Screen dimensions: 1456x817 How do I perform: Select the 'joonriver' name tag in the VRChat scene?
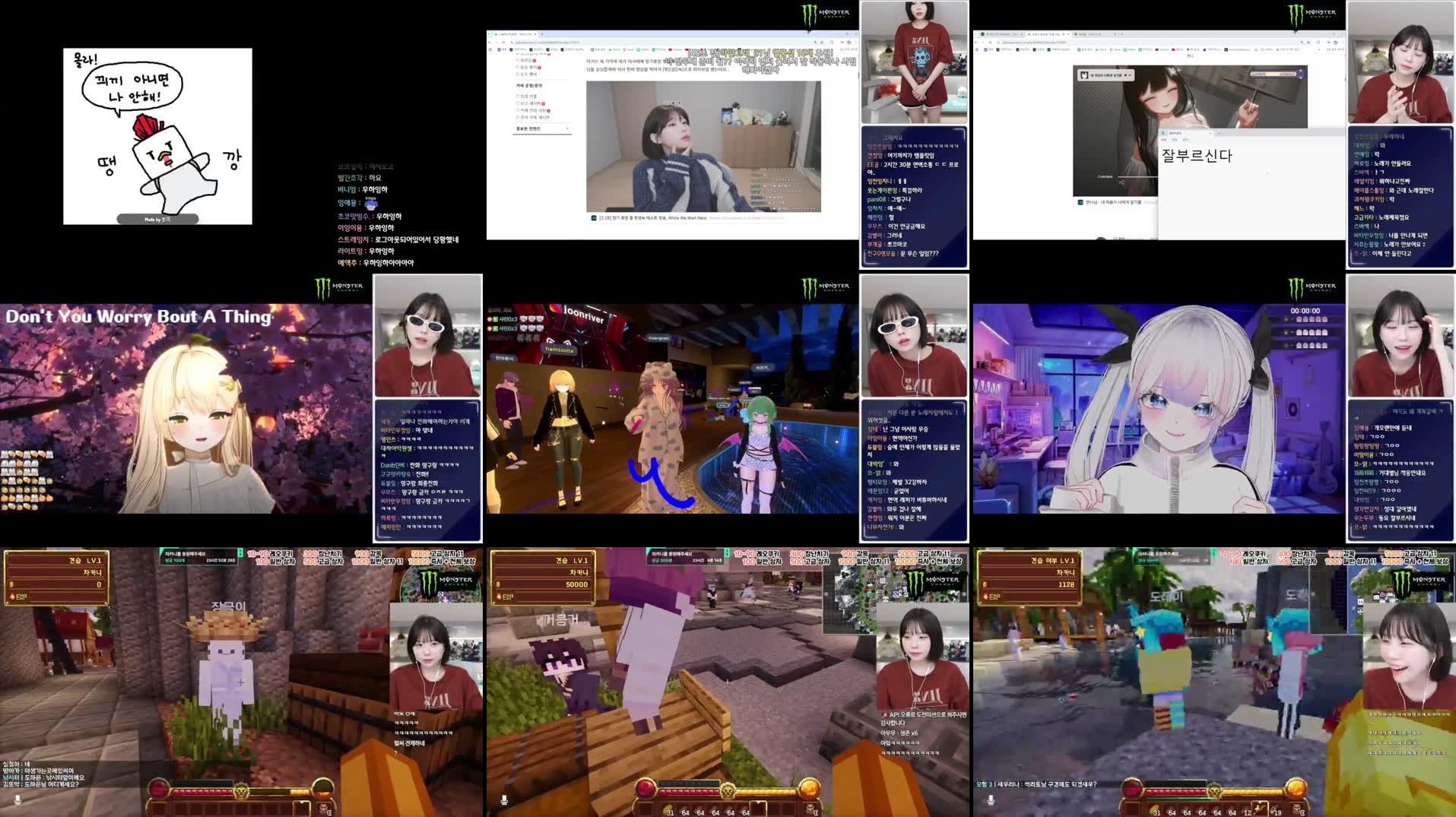583,314
